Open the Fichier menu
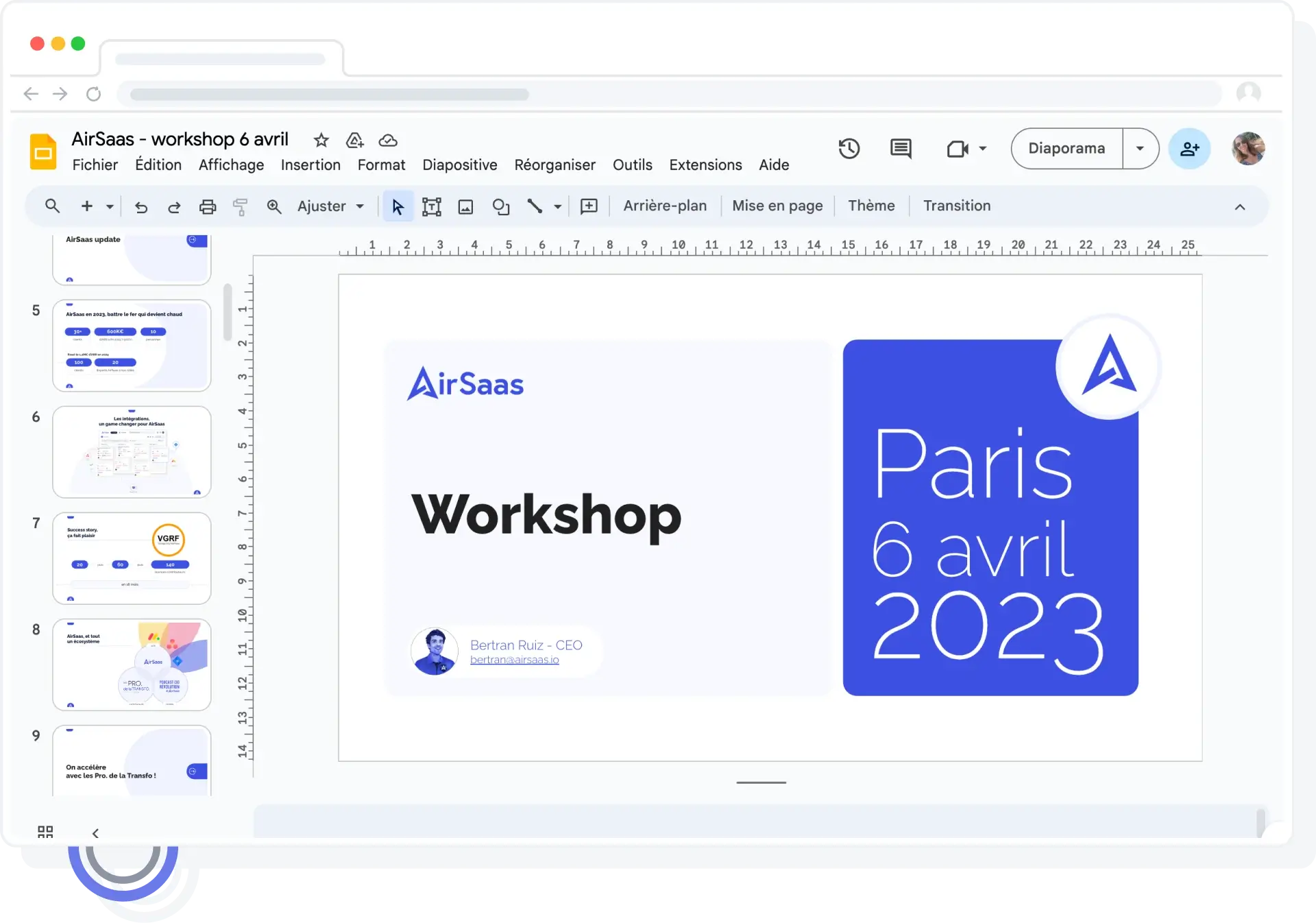This screenshot has height=923, width=1316. (x=95, y=165)
